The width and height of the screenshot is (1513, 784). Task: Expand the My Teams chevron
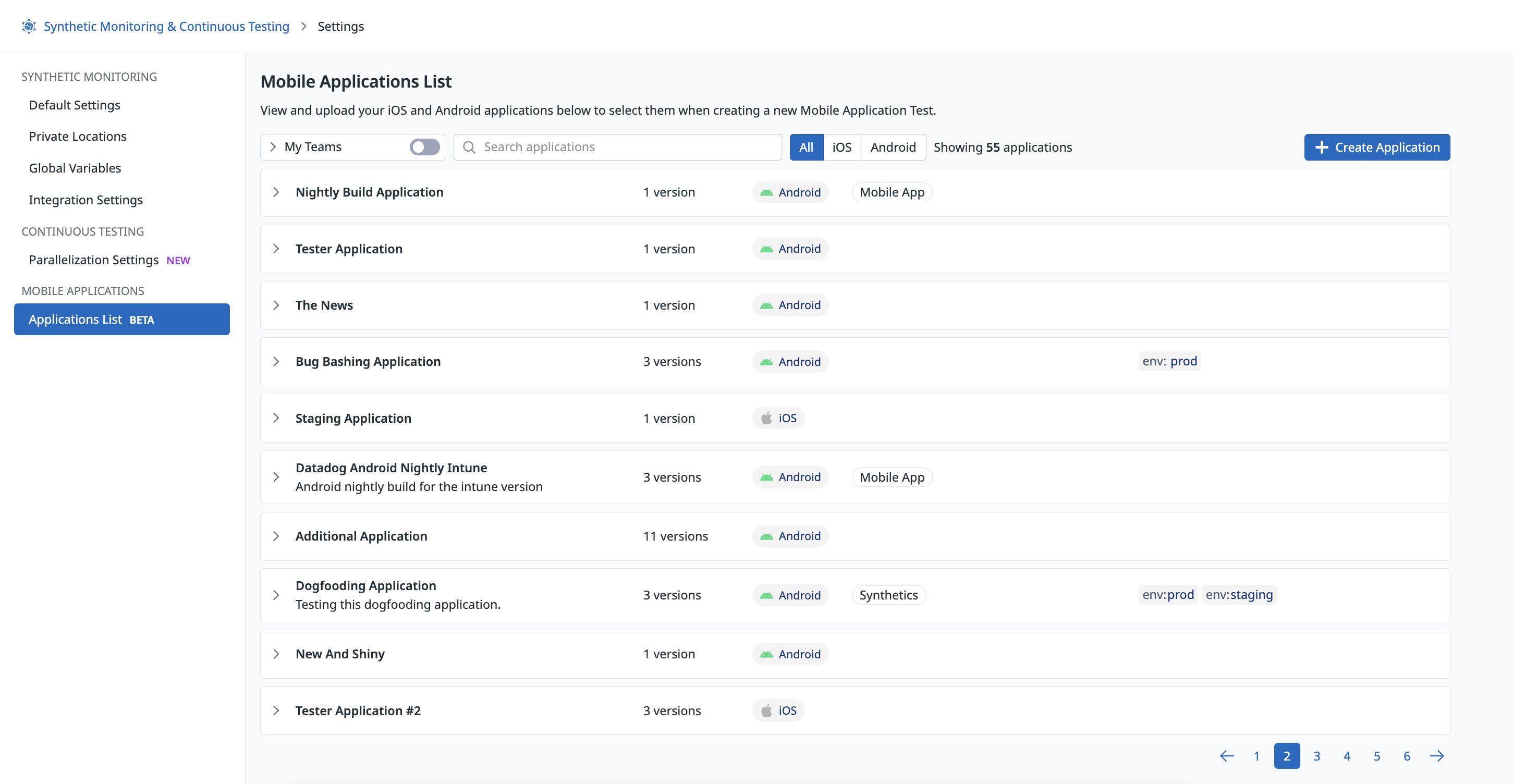(x=273, y=147)
